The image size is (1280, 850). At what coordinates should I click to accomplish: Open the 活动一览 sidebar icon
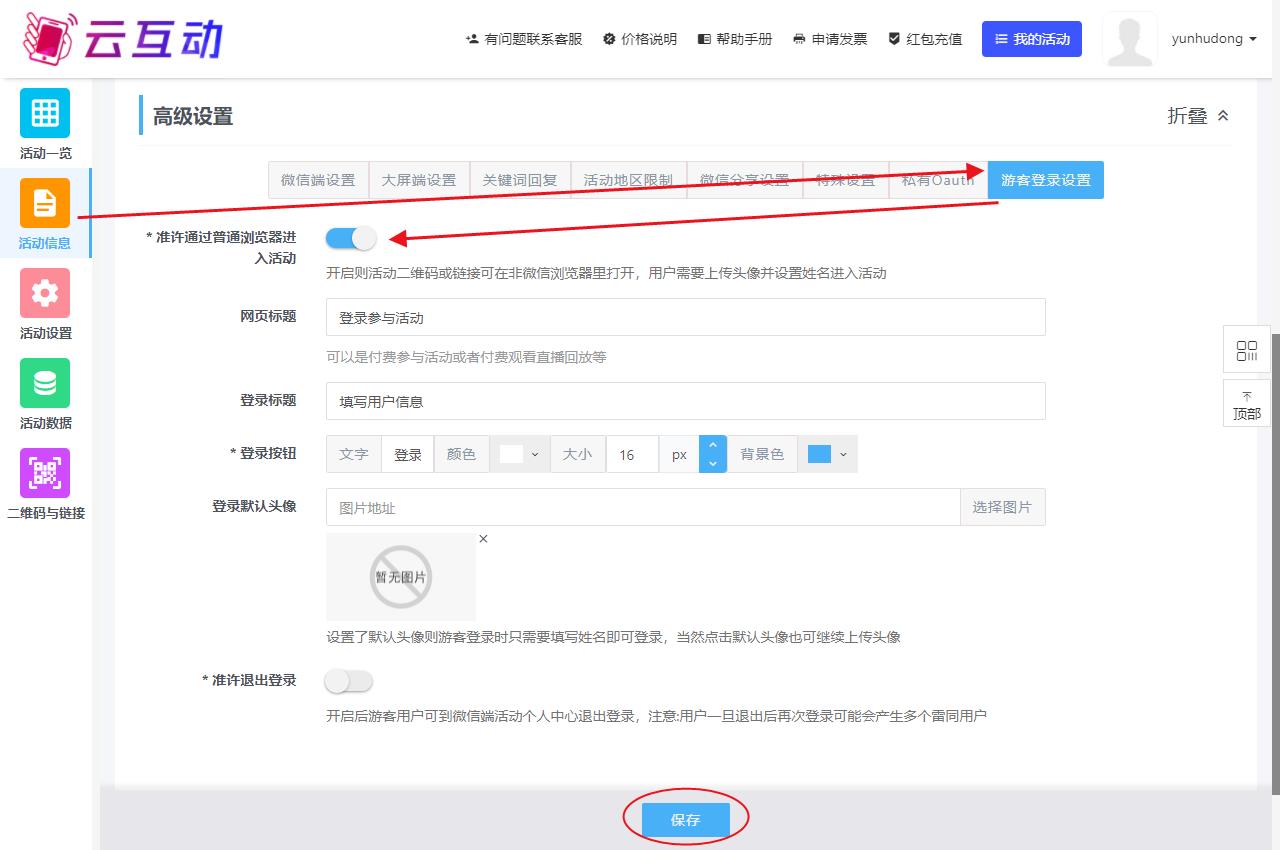45,113
